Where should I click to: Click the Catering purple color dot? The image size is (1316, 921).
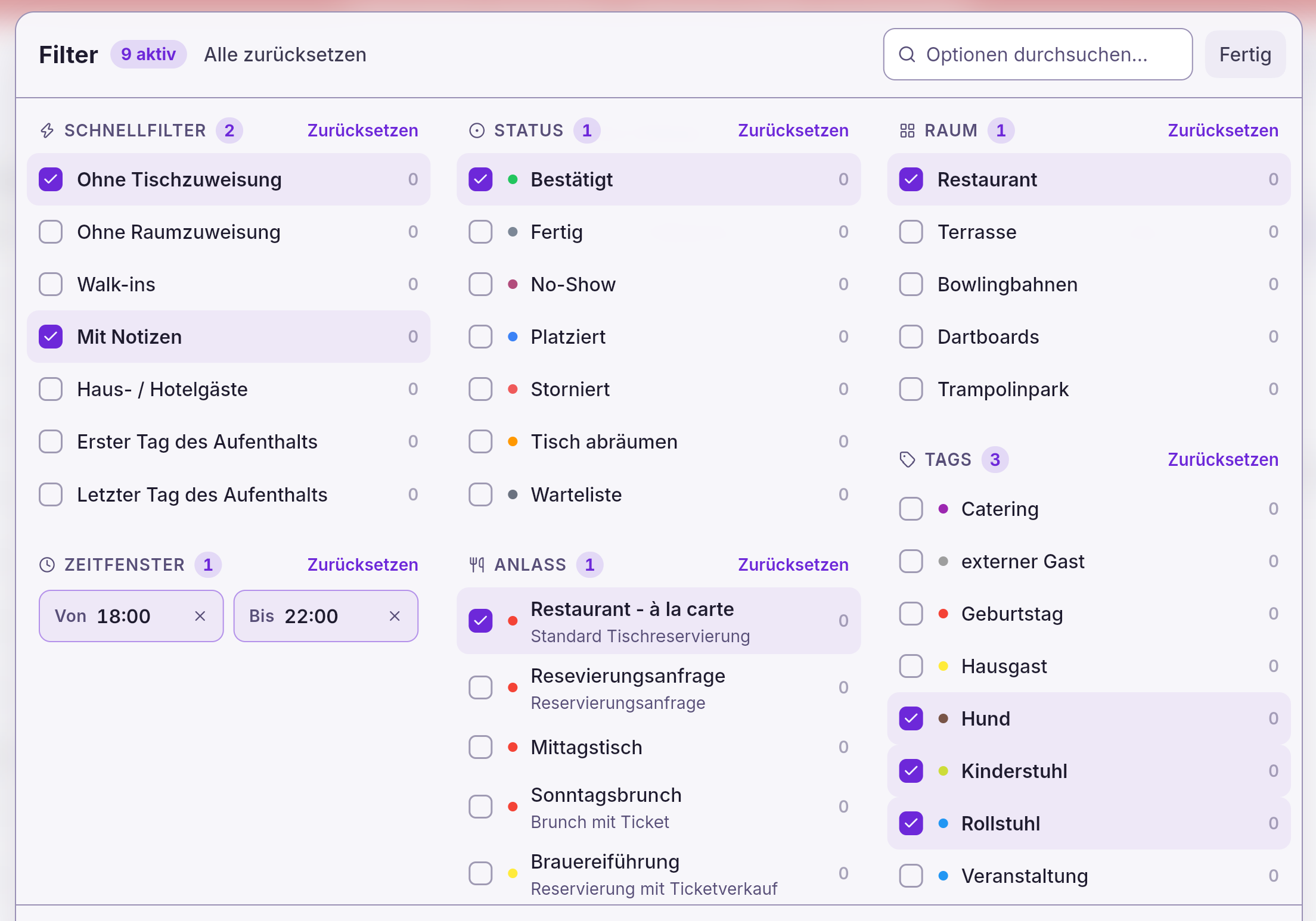click(943, 509)
